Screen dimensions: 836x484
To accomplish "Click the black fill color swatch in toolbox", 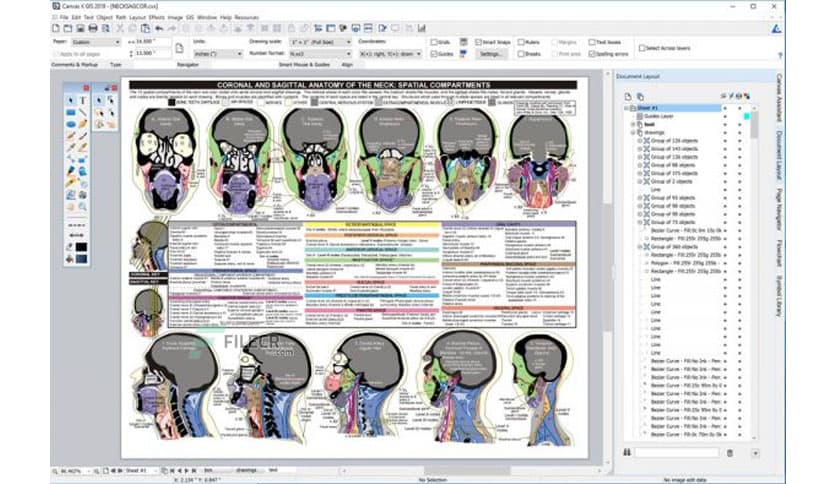I will 81,247.
